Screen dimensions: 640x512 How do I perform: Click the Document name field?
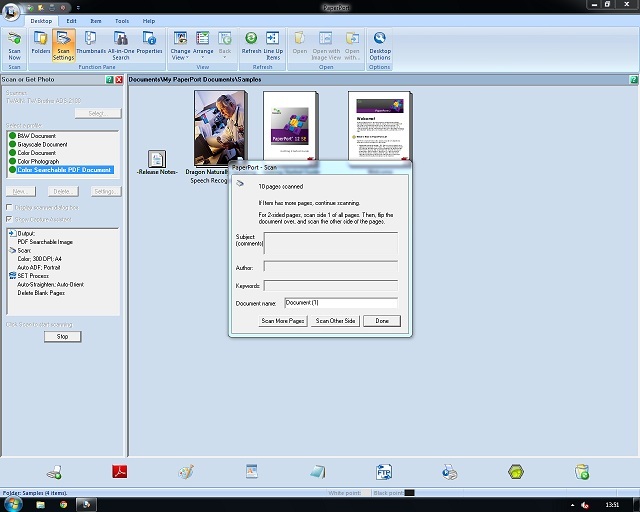(341, 303)
